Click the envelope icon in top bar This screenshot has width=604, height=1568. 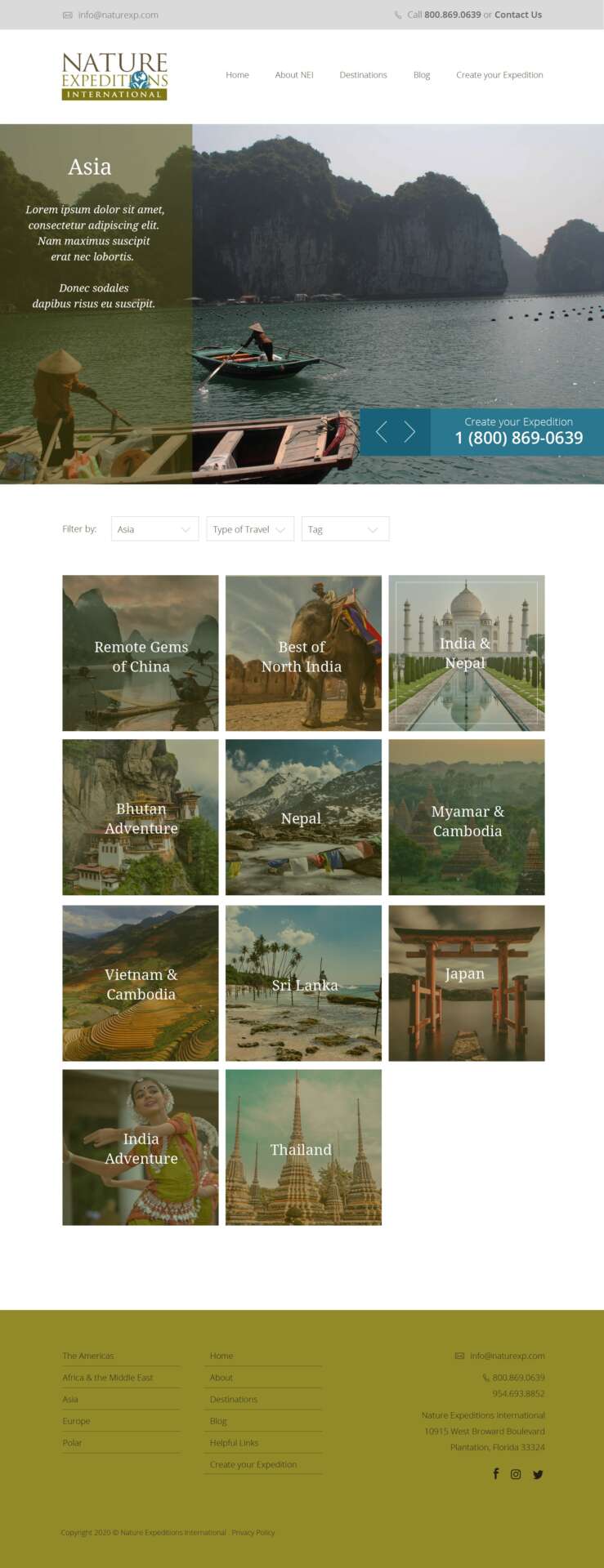(68, 15)
